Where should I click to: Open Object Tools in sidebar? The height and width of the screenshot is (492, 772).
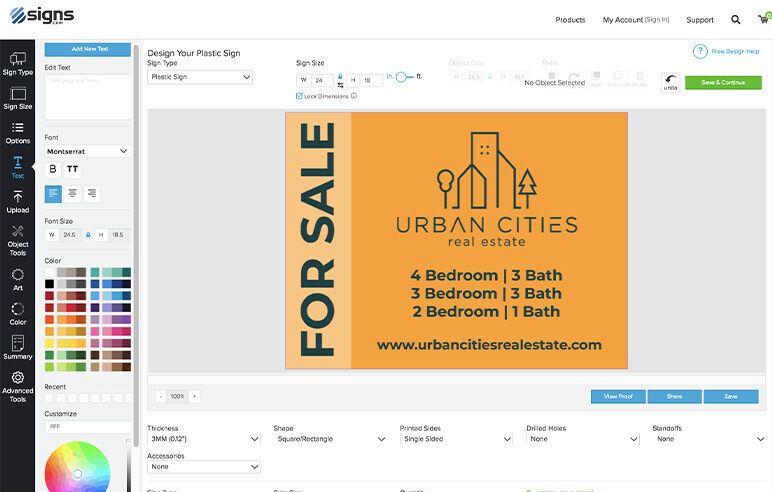coord(18,240)
